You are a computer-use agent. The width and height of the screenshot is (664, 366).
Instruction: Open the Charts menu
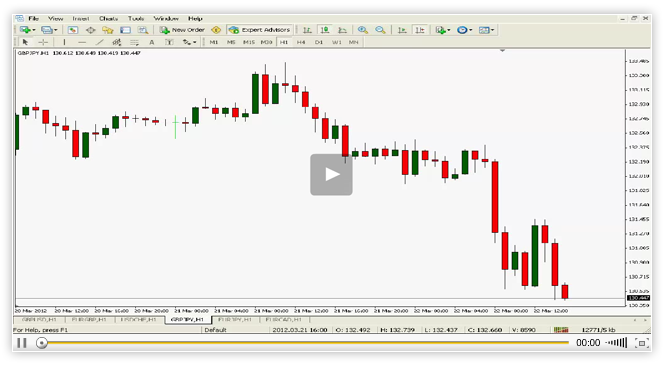click(108, 18)
